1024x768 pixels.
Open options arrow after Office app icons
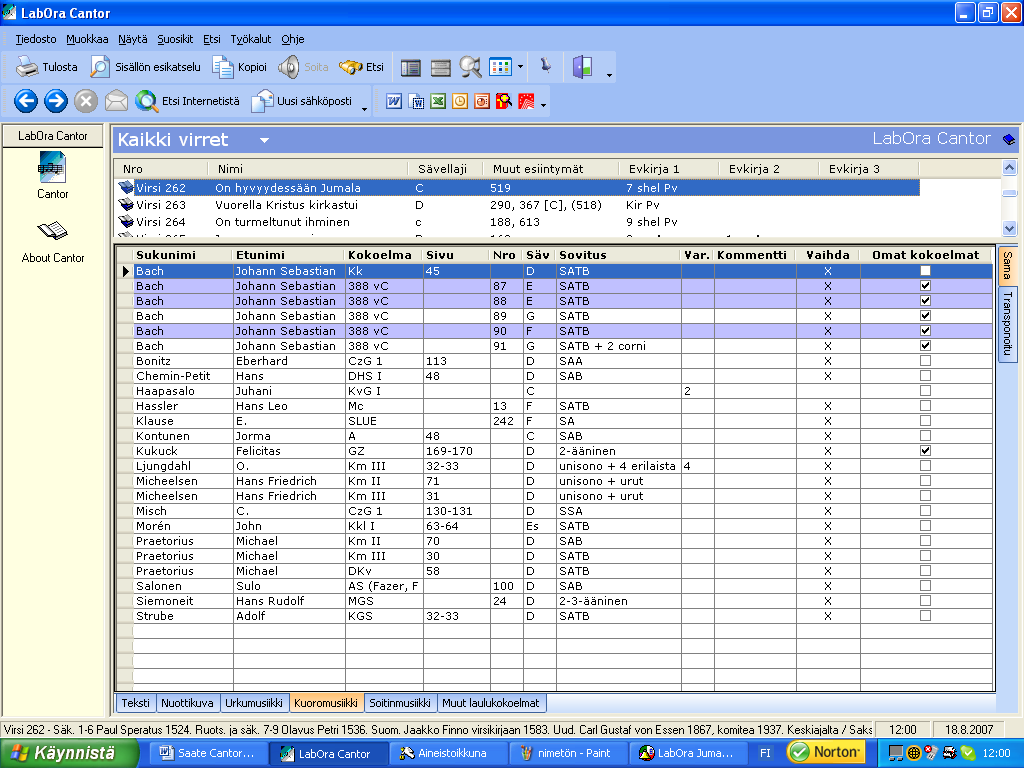point(543,104)
